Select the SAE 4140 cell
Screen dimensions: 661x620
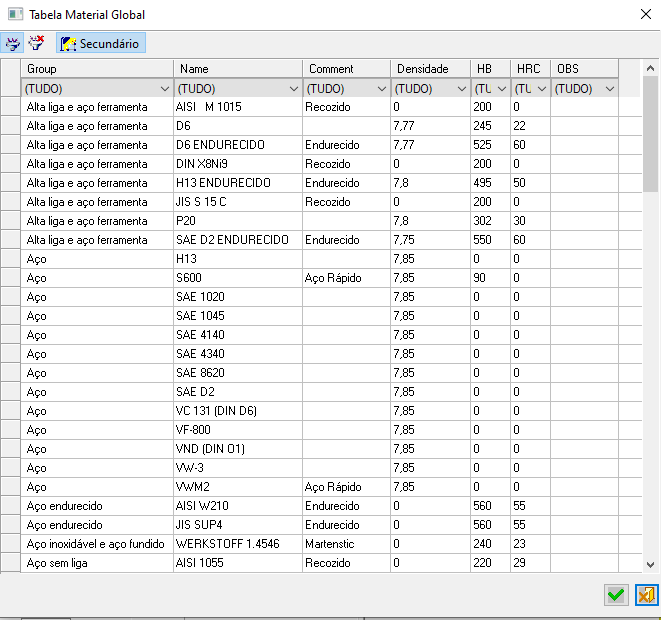[238, 335]
